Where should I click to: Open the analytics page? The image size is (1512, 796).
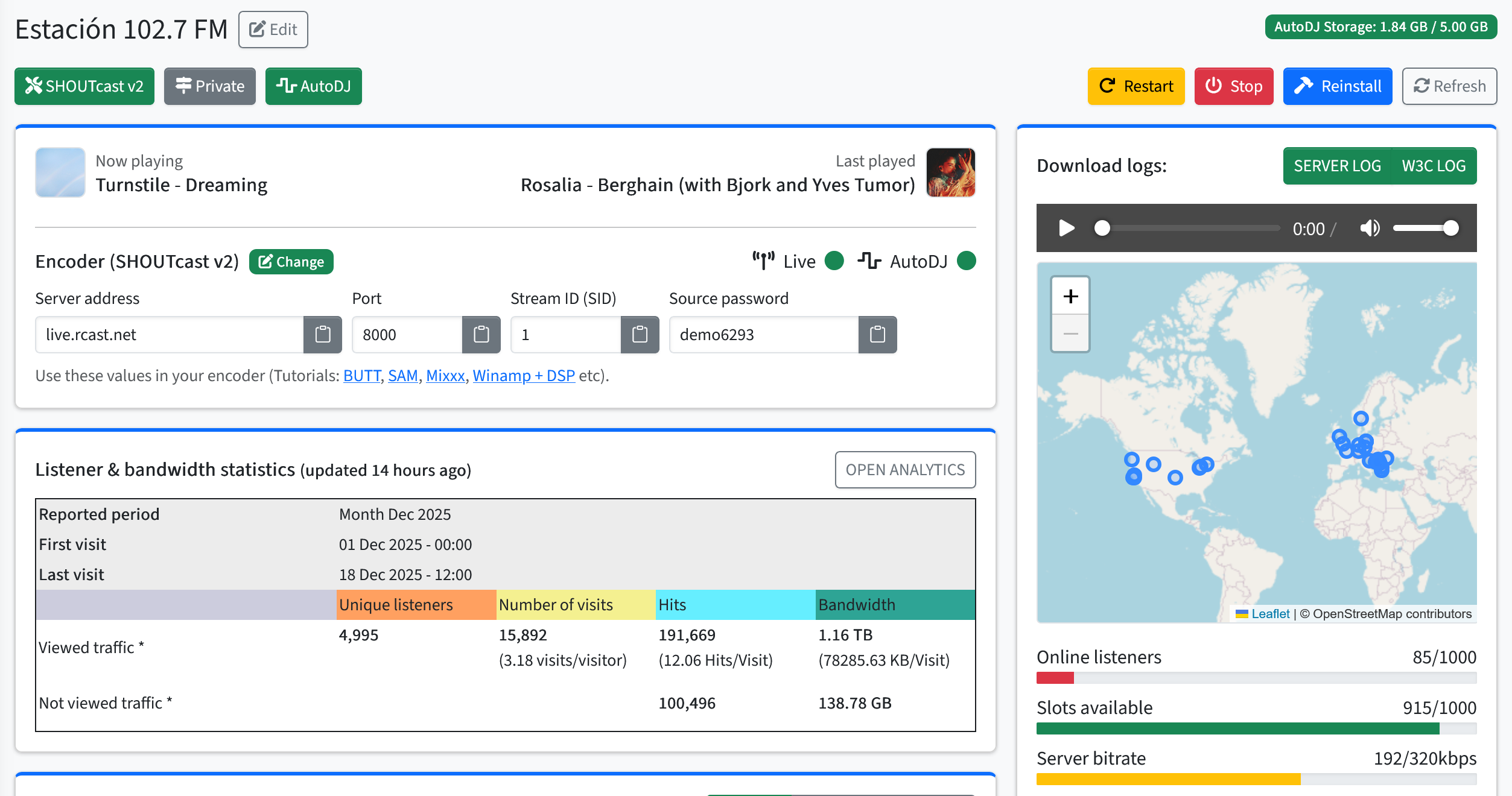pyautogui.click(x=905, y=470)
